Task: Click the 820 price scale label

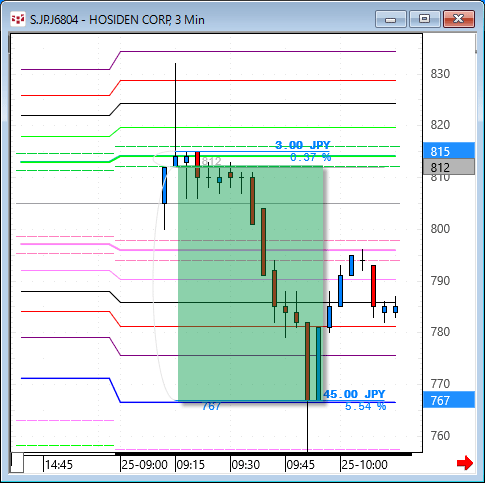Action: (440, 125)
